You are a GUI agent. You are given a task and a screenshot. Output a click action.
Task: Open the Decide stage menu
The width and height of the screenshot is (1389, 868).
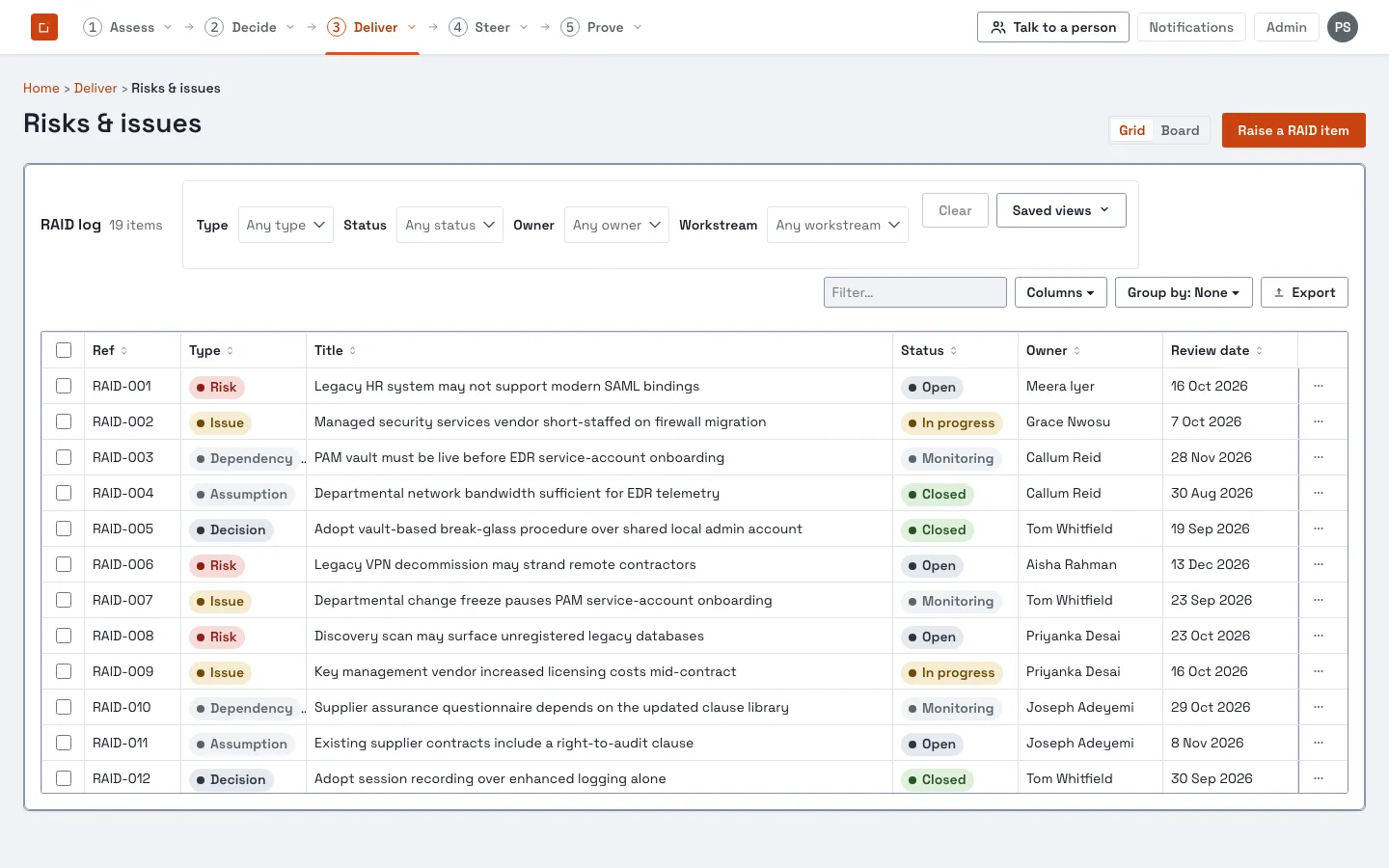tap(250, 27)
